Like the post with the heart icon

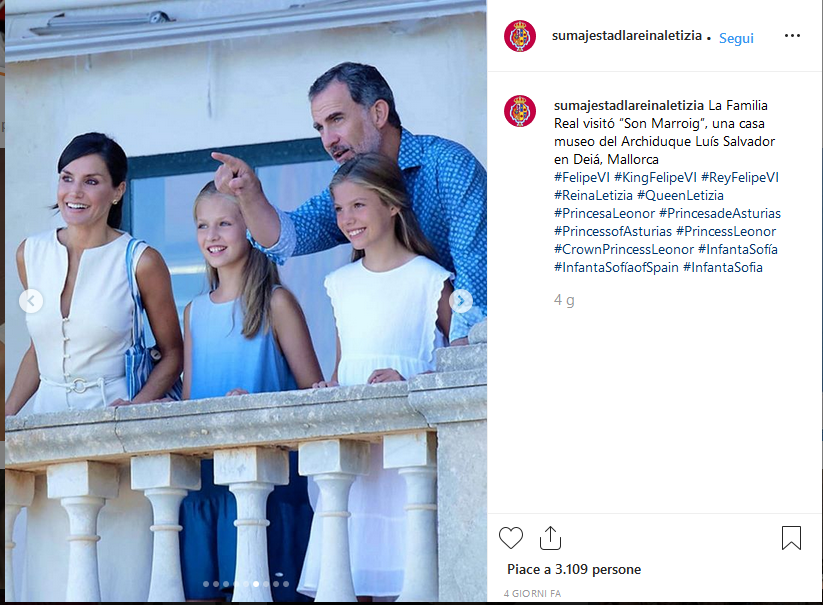coord(511,538)
